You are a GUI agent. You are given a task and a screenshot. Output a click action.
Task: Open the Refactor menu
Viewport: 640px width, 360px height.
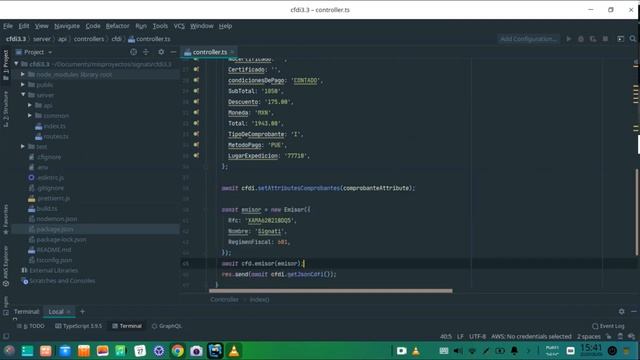[x=117, y=26]
